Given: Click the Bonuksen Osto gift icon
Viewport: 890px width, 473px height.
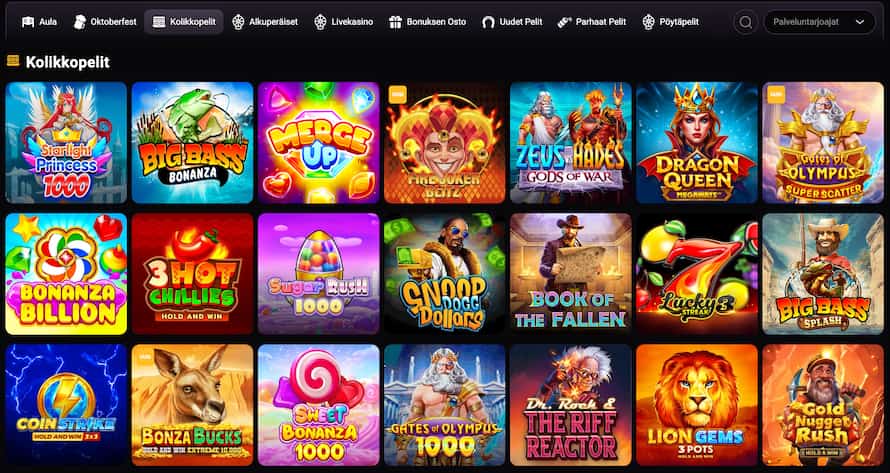Looking at the screenshot, I should point(395,22).
